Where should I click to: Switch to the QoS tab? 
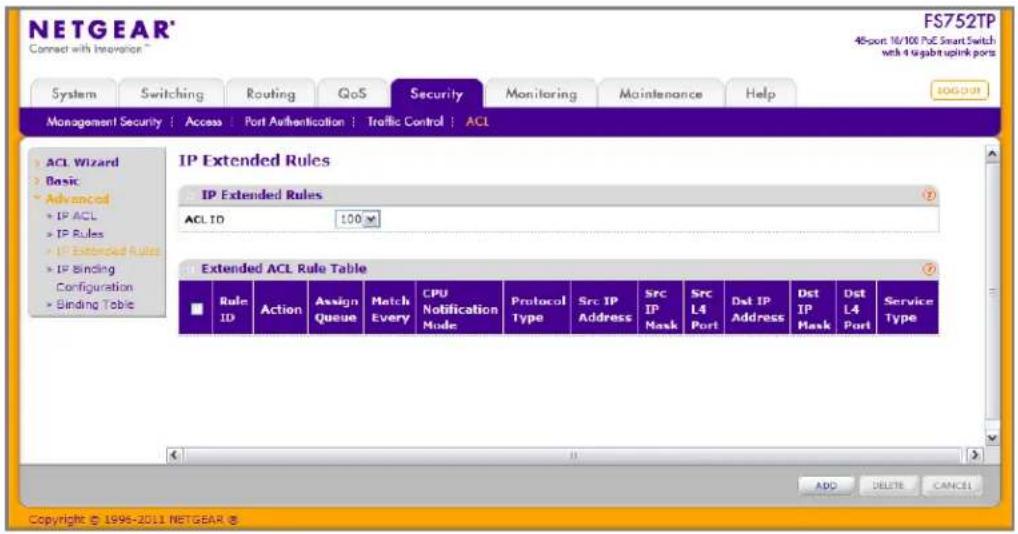click(353, 93)
